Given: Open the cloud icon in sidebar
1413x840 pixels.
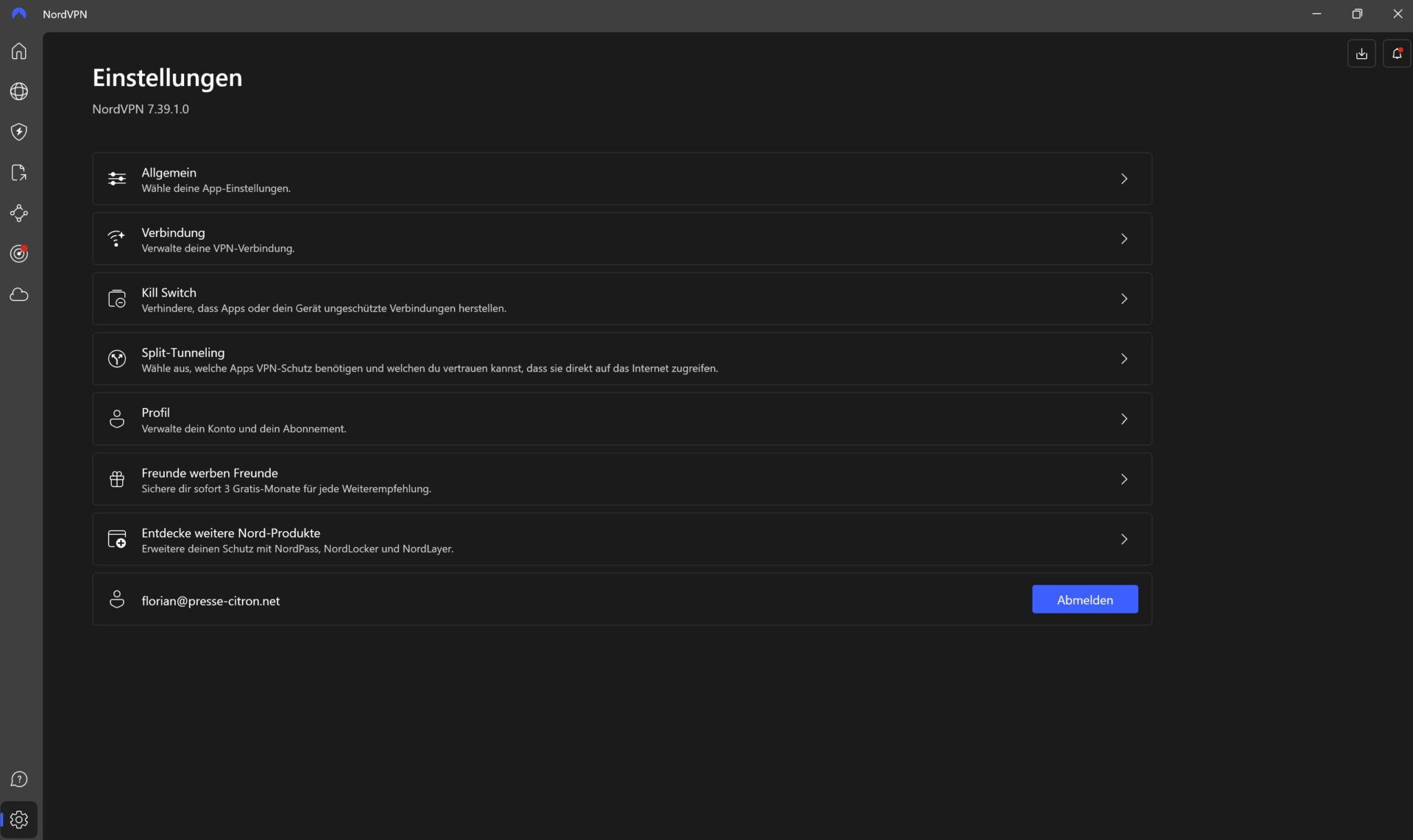Looking at the screenshot, I should click(x=19, y=294).
